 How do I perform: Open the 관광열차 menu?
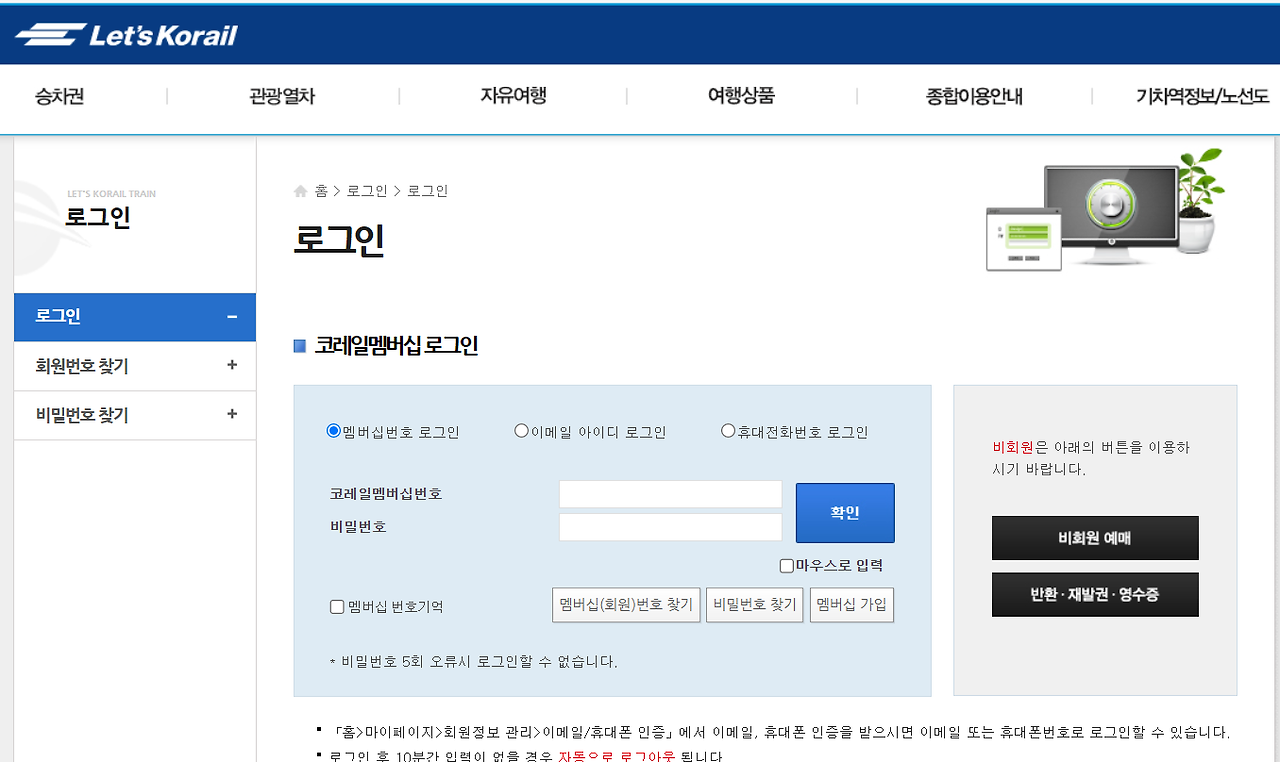point(282,95)
